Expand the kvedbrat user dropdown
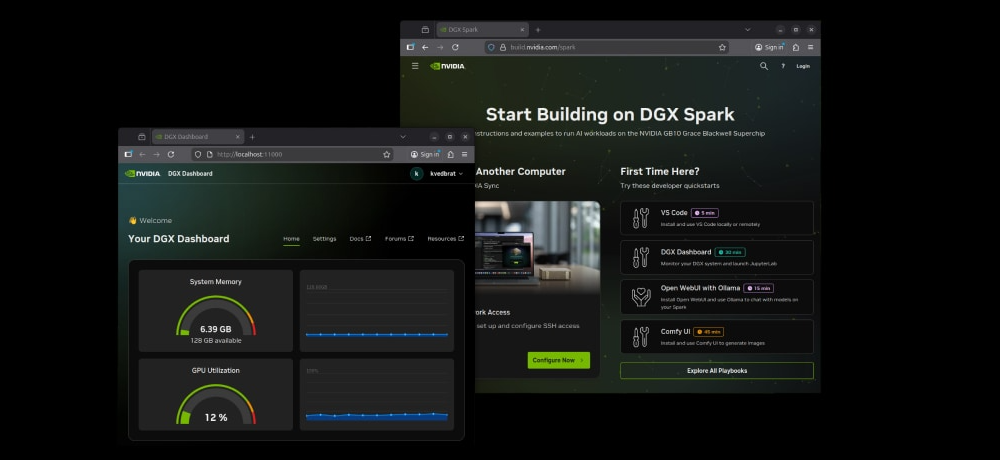1000x460 pixels. click(x=446, y=174)
